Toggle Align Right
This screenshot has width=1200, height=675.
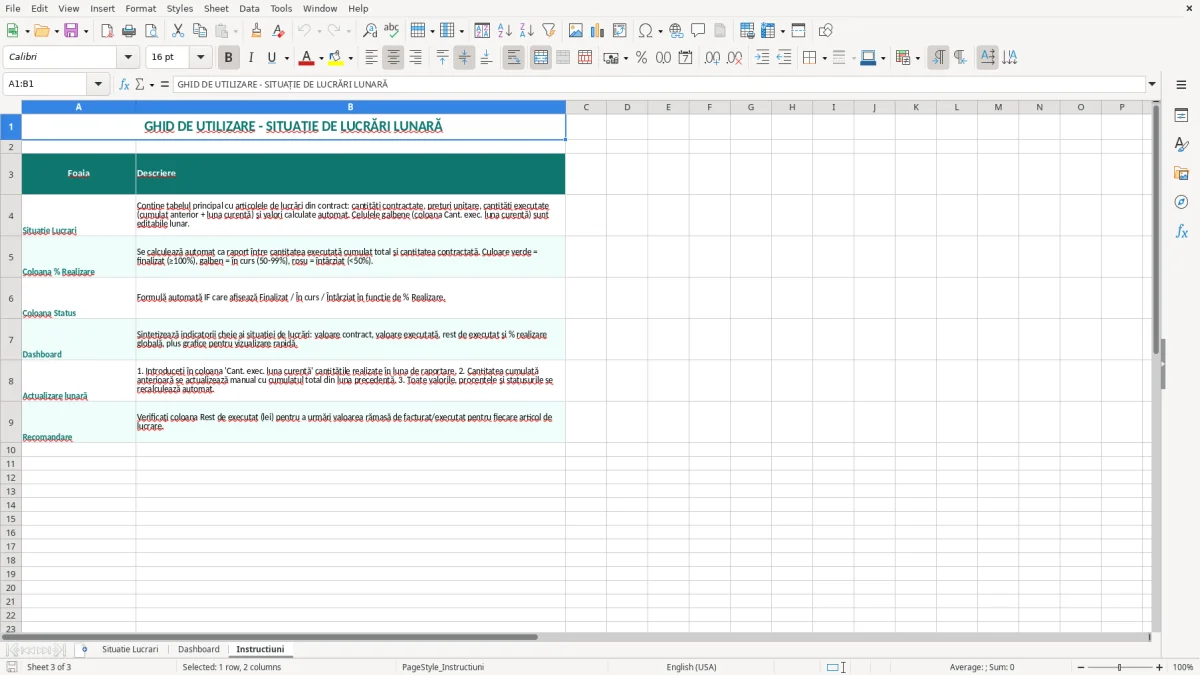(x=416, y=58)
